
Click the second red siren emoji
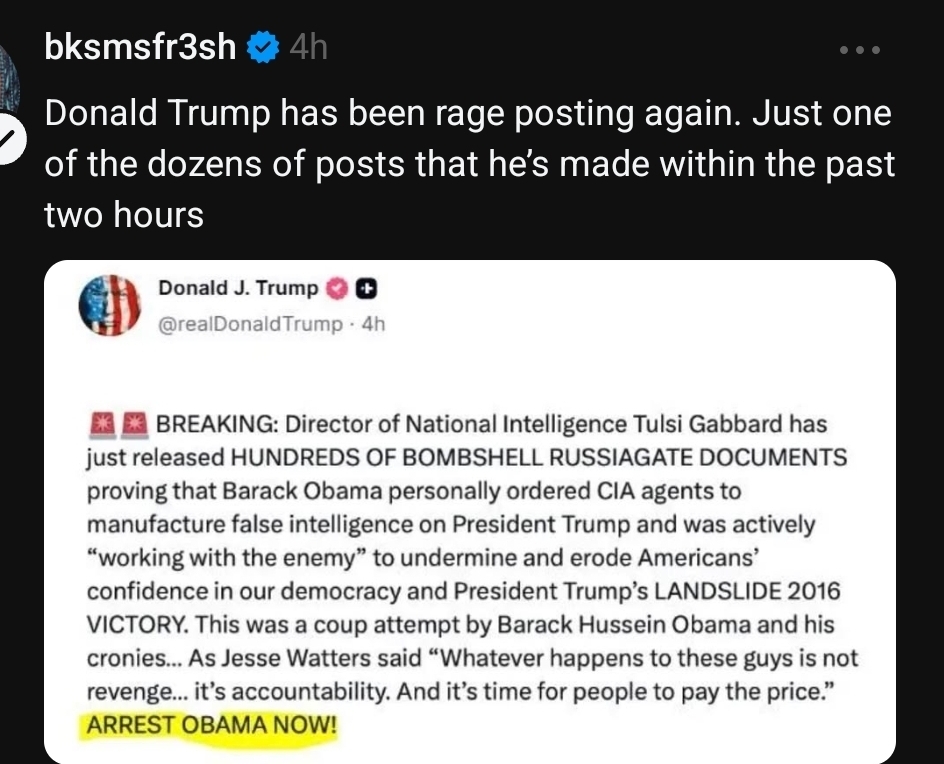click(x=134, y=423)
